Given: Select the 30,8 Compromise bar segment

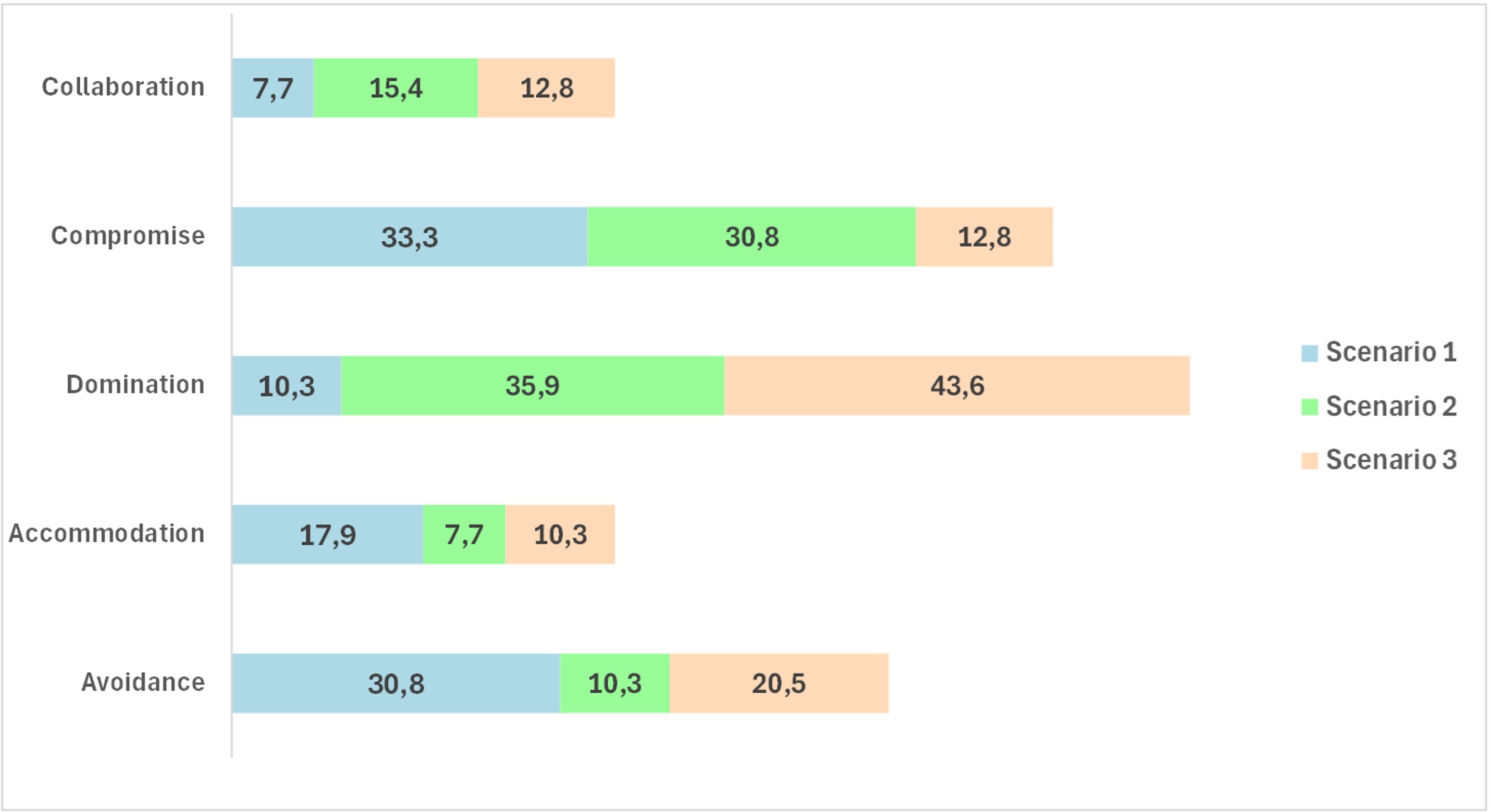Looking at the screenshot, I should (752, 237).
